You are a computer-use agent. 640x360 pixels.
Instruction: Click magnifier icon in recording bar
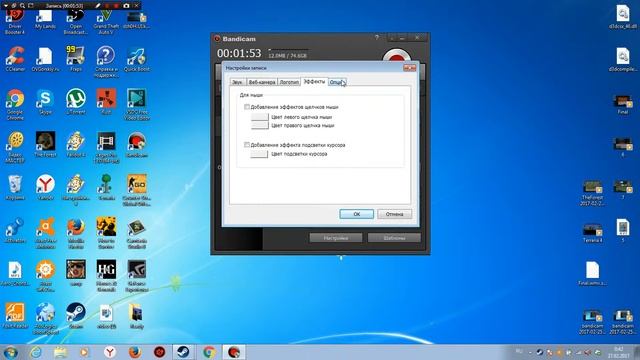(22, 6)
